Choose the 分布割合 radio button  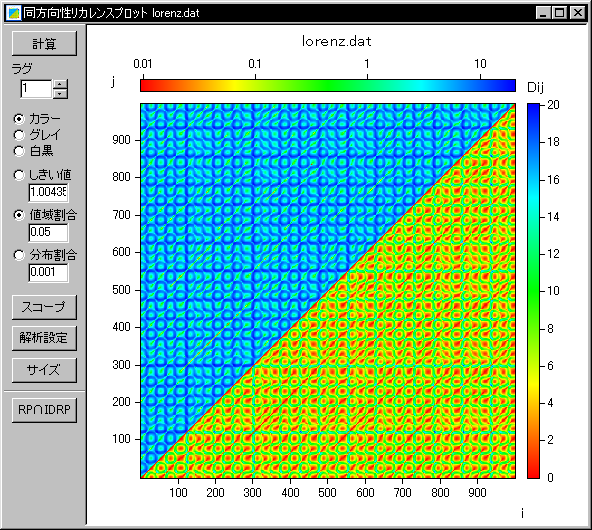[x=19, y=255]
